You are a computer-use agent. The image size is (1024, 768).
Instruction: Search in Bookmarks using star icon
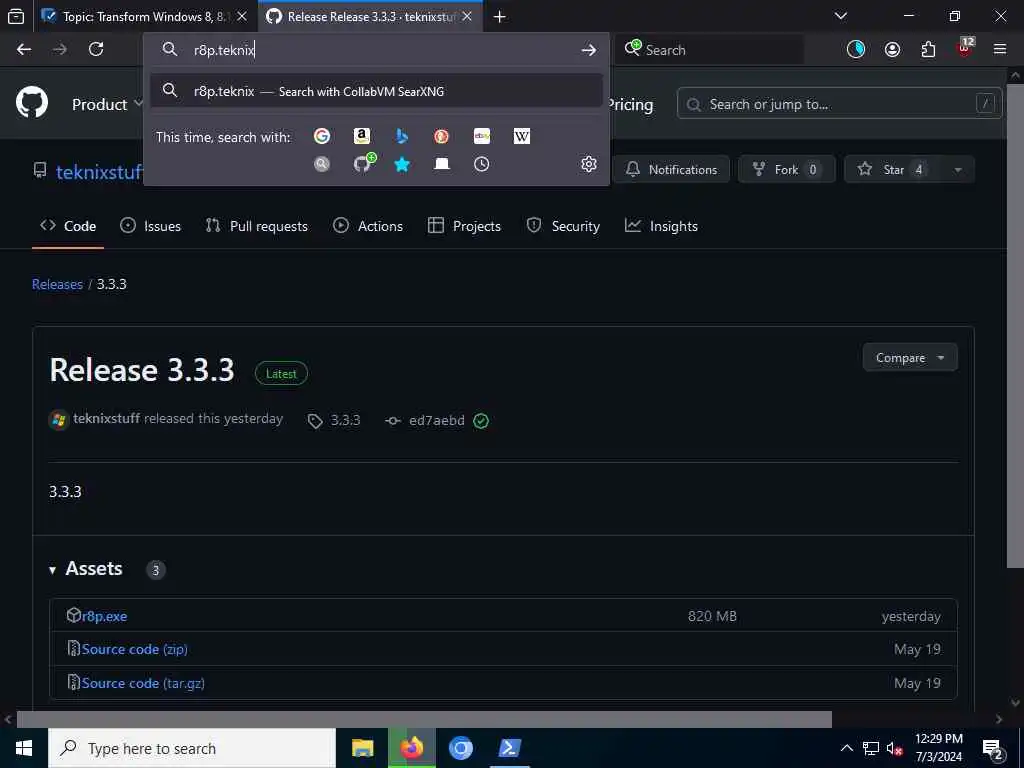pos(402,164)
